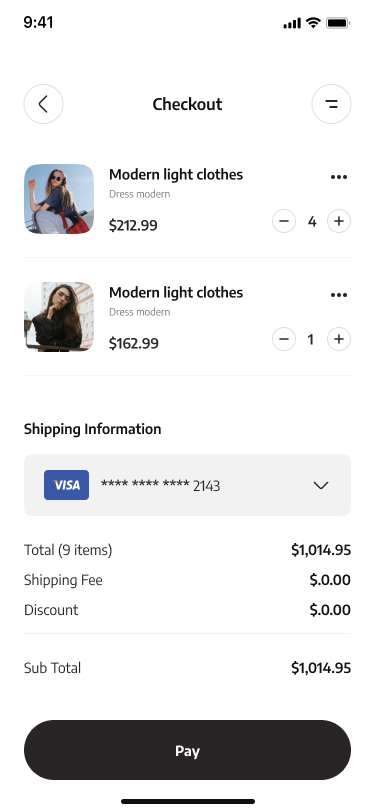Screen dimensions: 375x812
Task: Open second Modern light clothes title
Action: tap(176, 293)
